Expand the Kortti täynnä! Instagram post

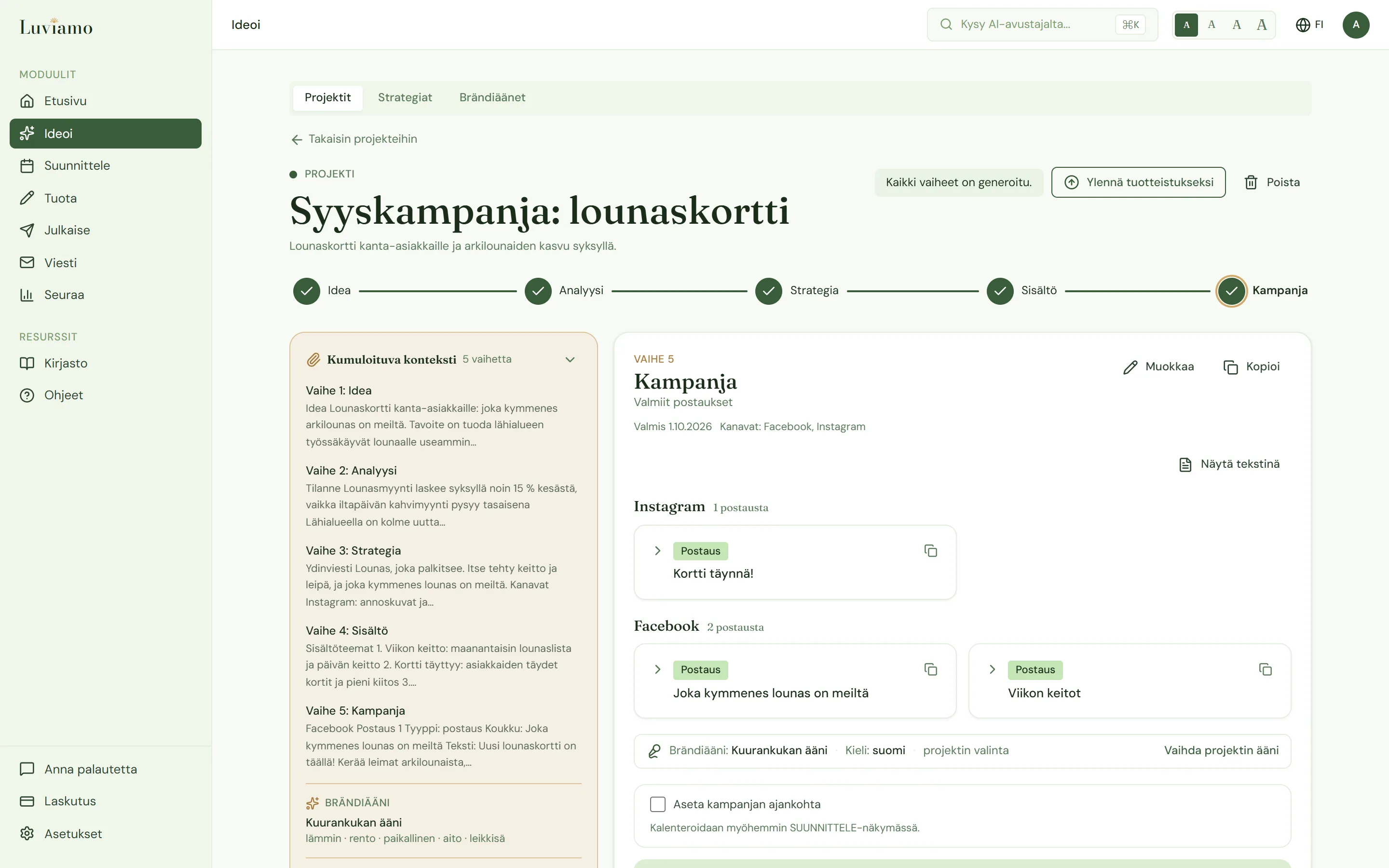[x=658, y=551]
